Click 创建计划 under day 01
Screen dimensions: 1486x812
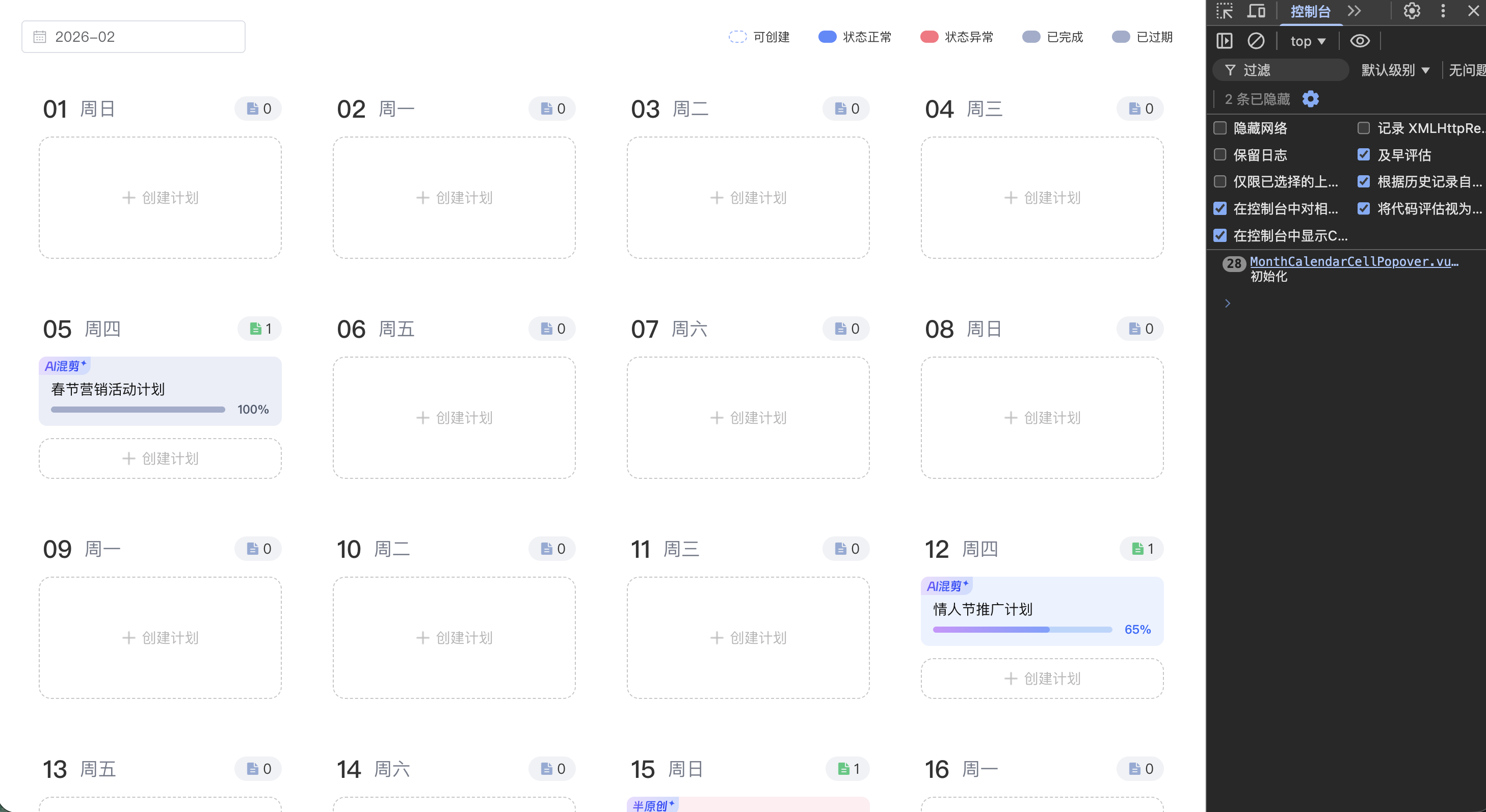coord(161,198)
